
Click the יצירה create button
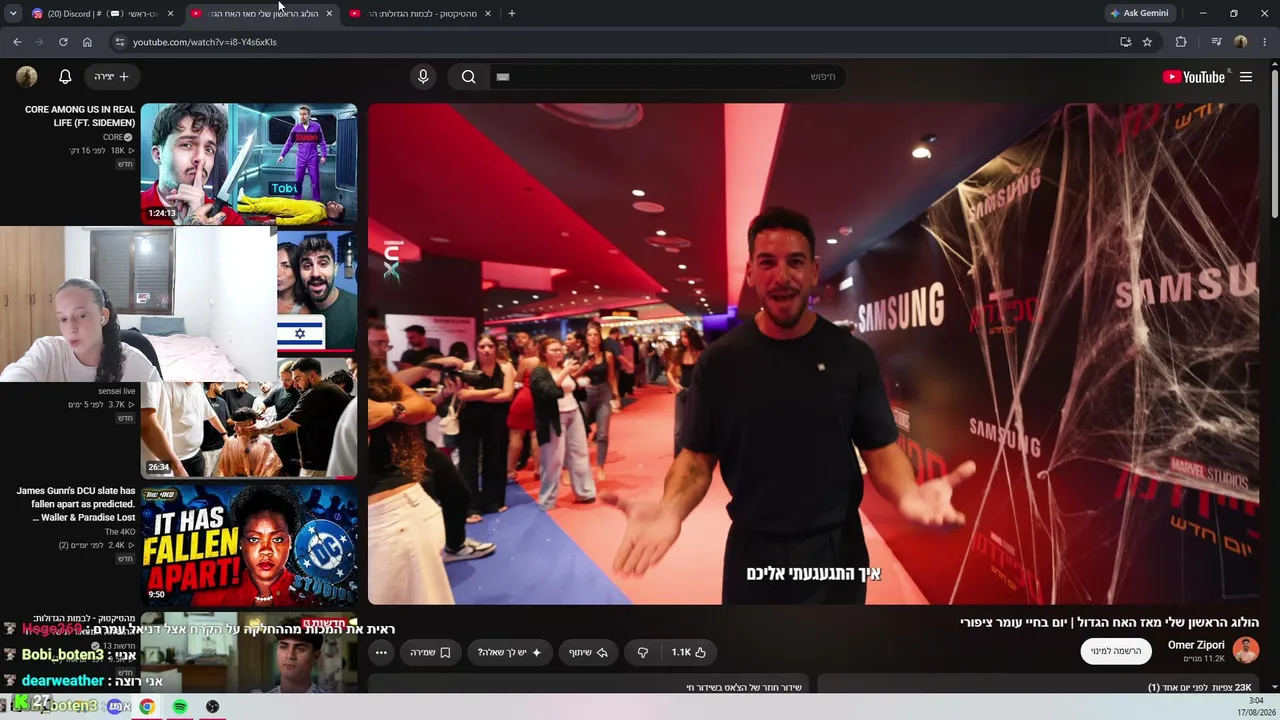point(112,76)
